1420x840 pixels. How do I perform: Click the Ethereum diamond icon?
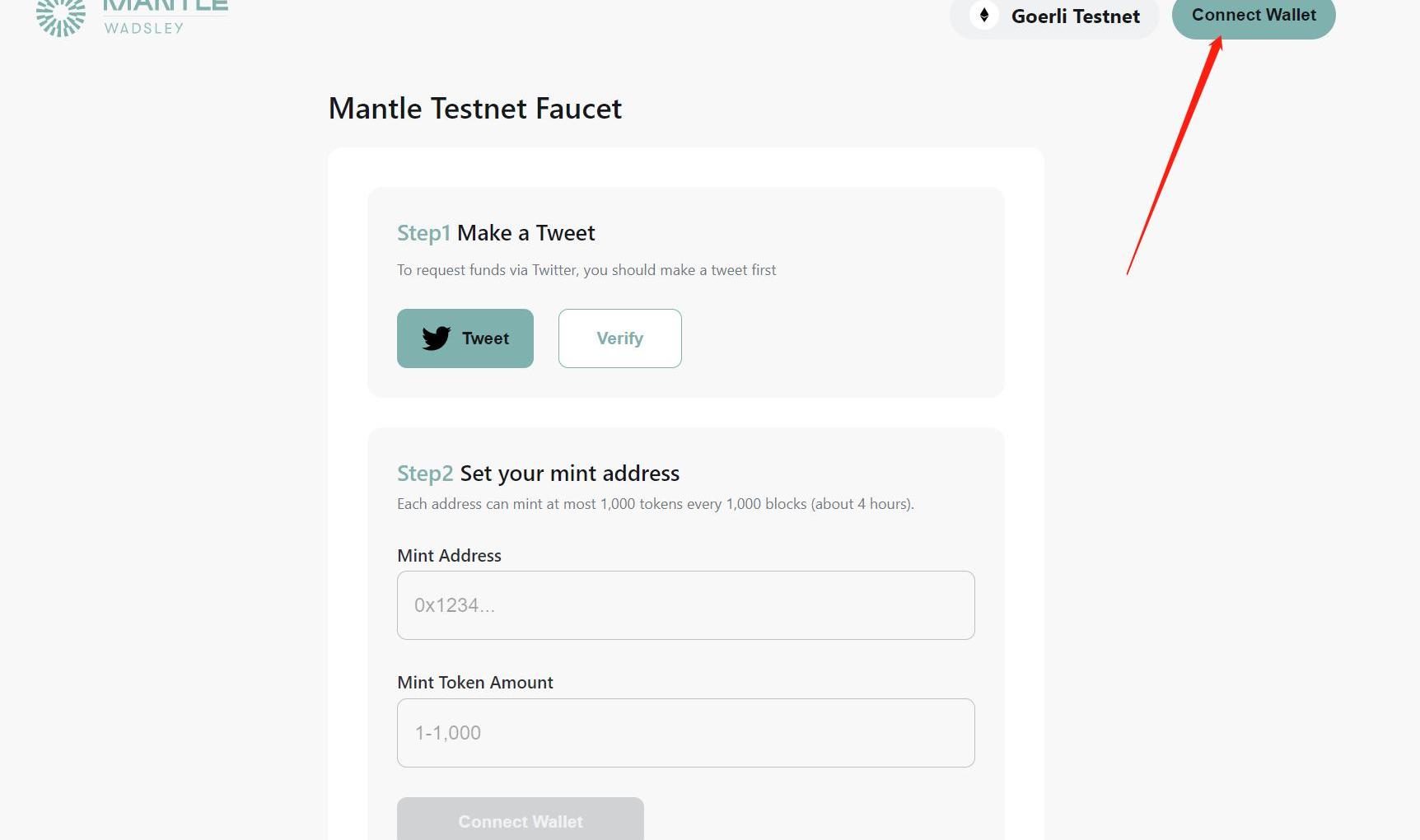coord(983,16)
